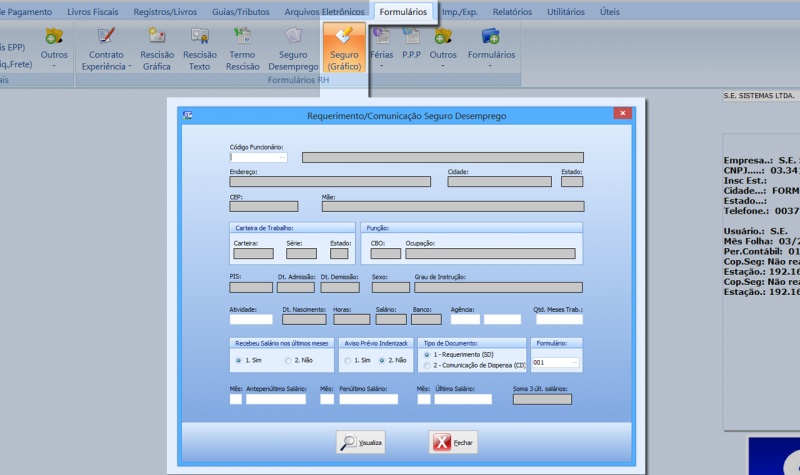Click the Visualiza button

tap(361, 442)
